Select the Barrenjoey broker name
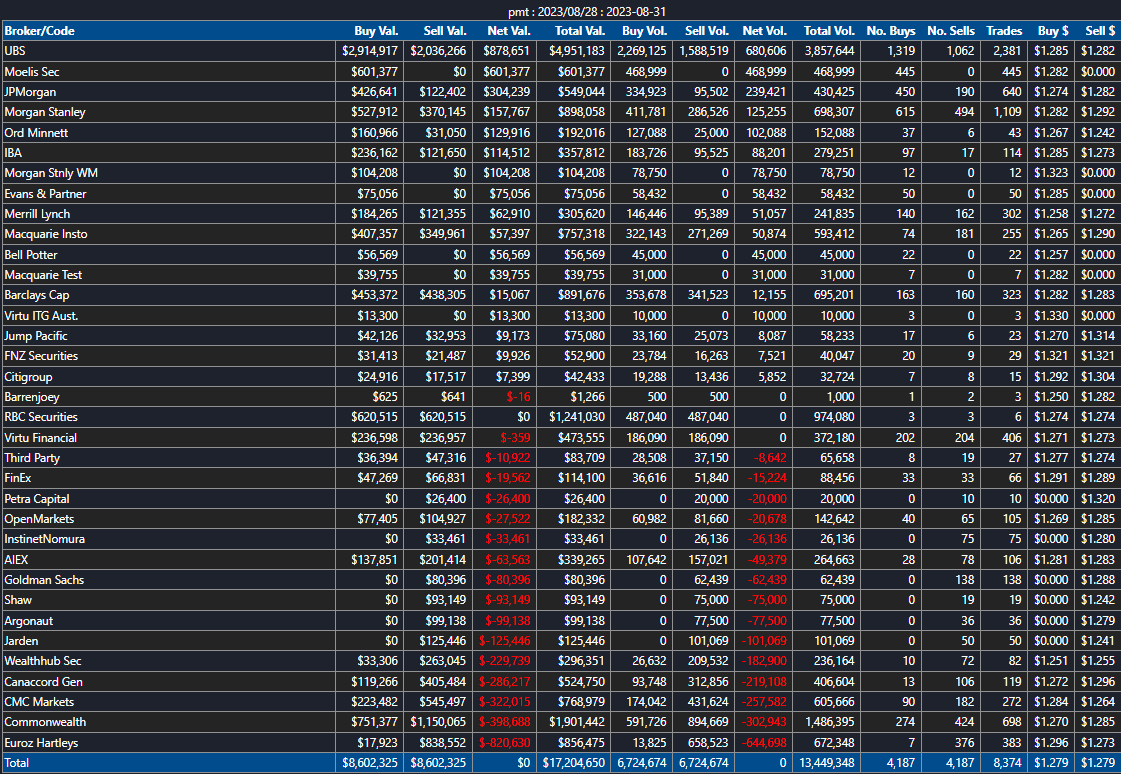This screenshot has height=774, width=1121. [x=32, y=397]
